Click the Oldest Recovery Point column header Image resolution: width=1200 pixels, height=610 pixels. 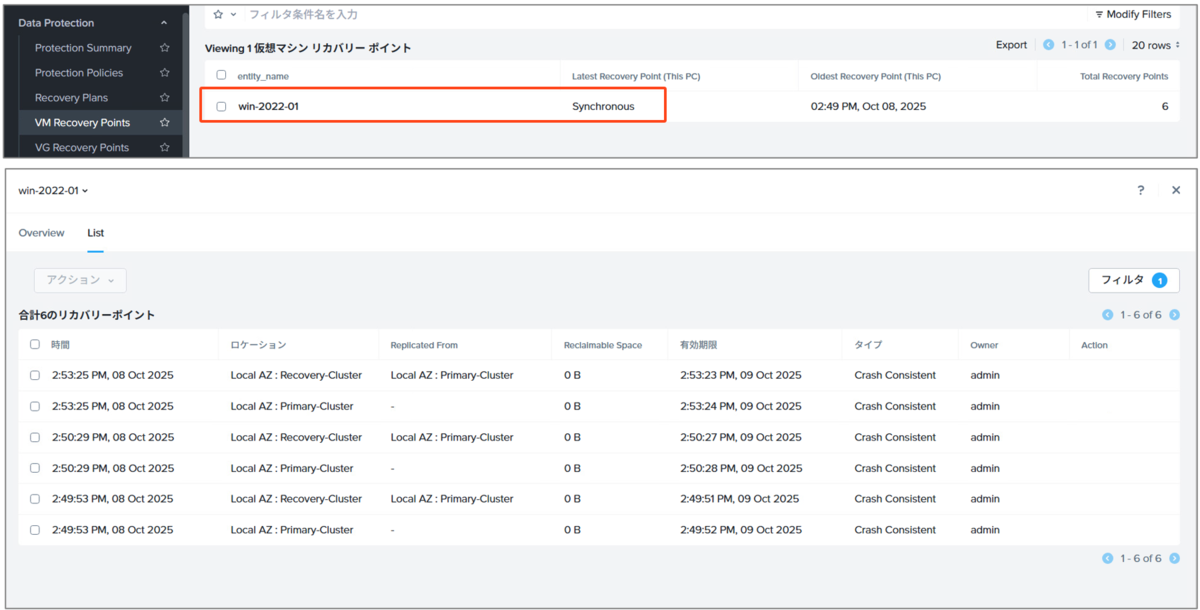tap(875, 76)
